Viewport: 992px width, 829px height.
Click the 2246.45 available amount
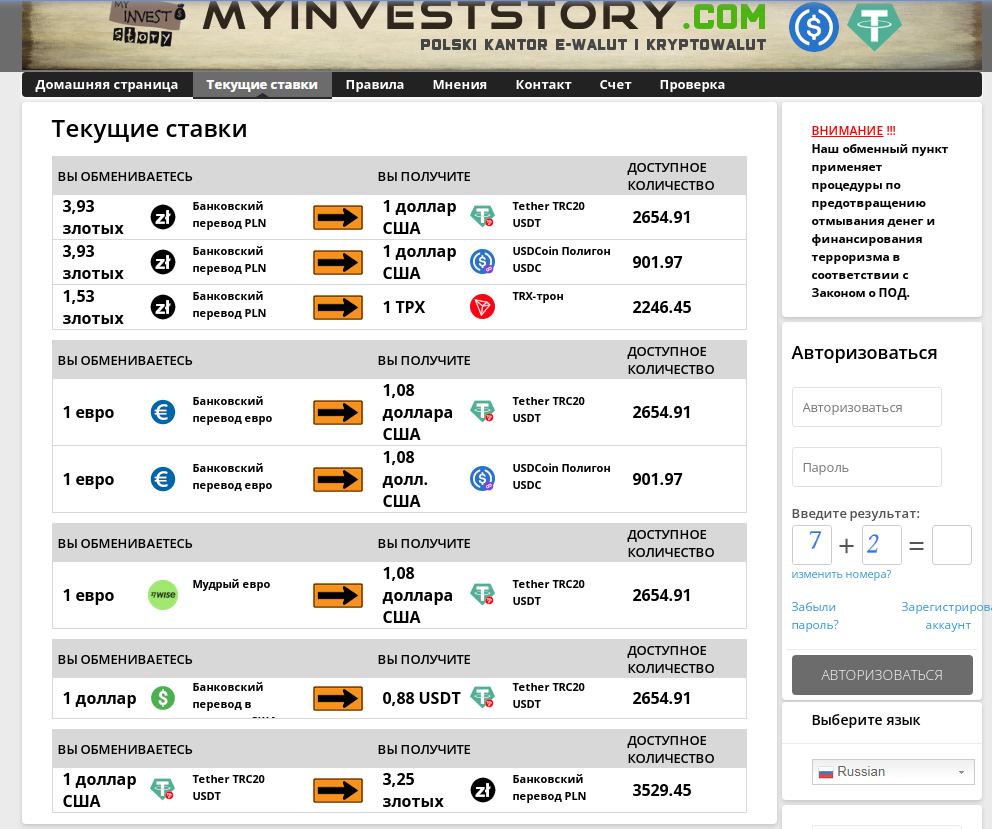(x=662, y=308)
